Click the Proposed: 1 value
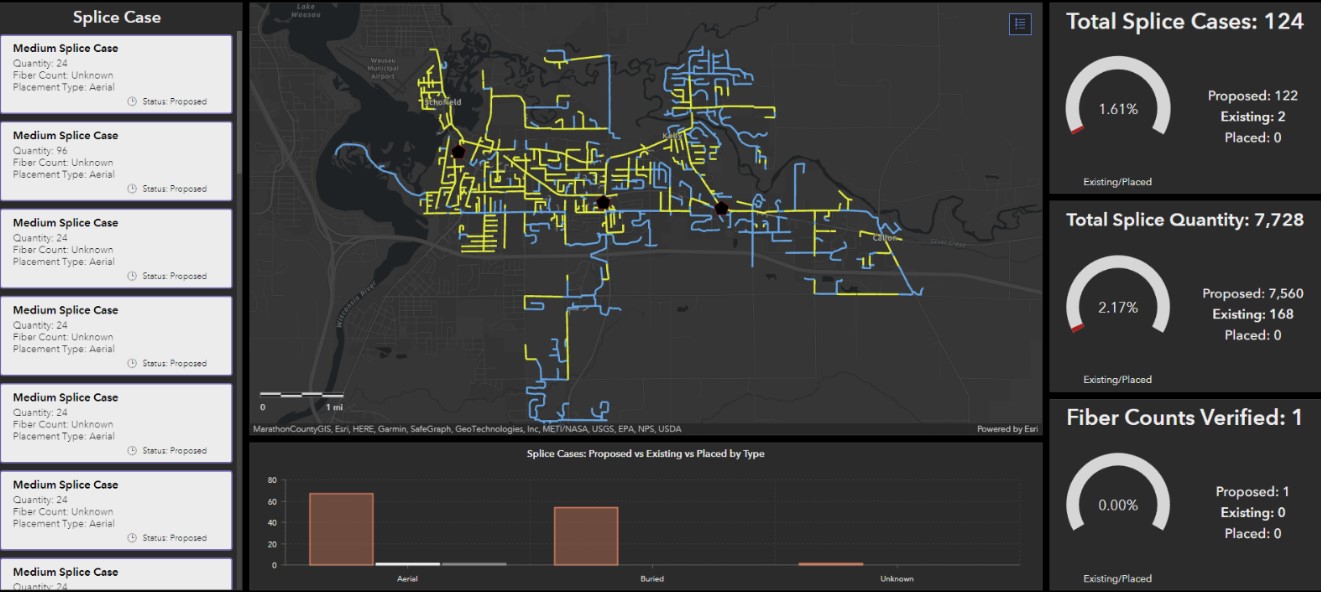 1253,492
